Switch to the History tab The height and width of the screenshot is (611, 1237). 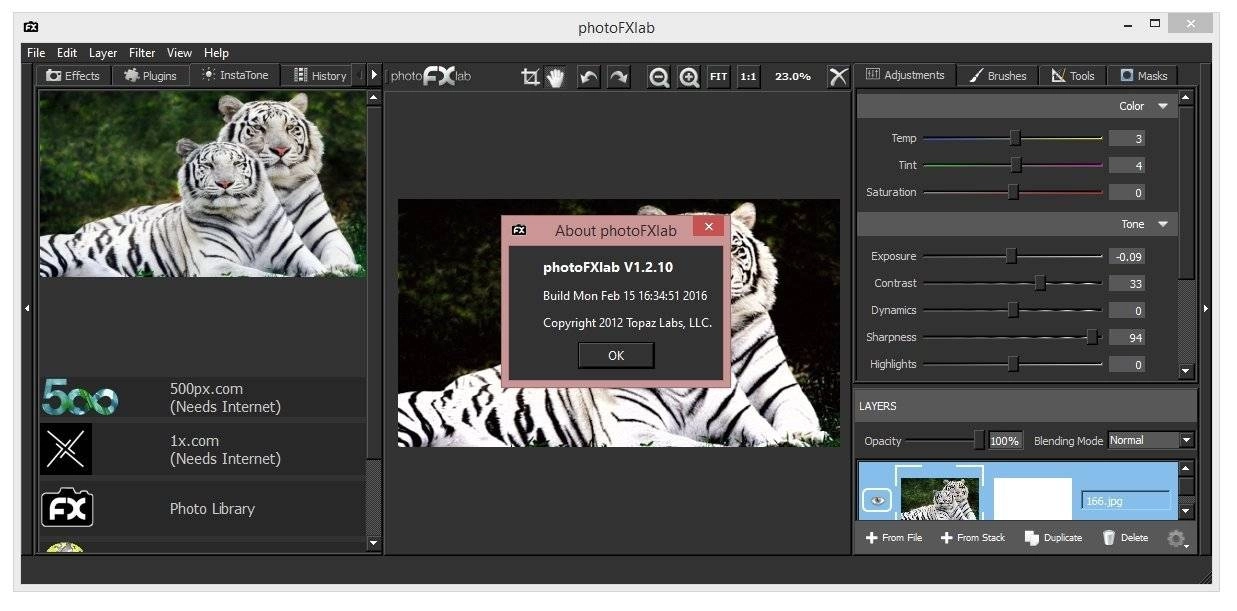click(320, 75)
